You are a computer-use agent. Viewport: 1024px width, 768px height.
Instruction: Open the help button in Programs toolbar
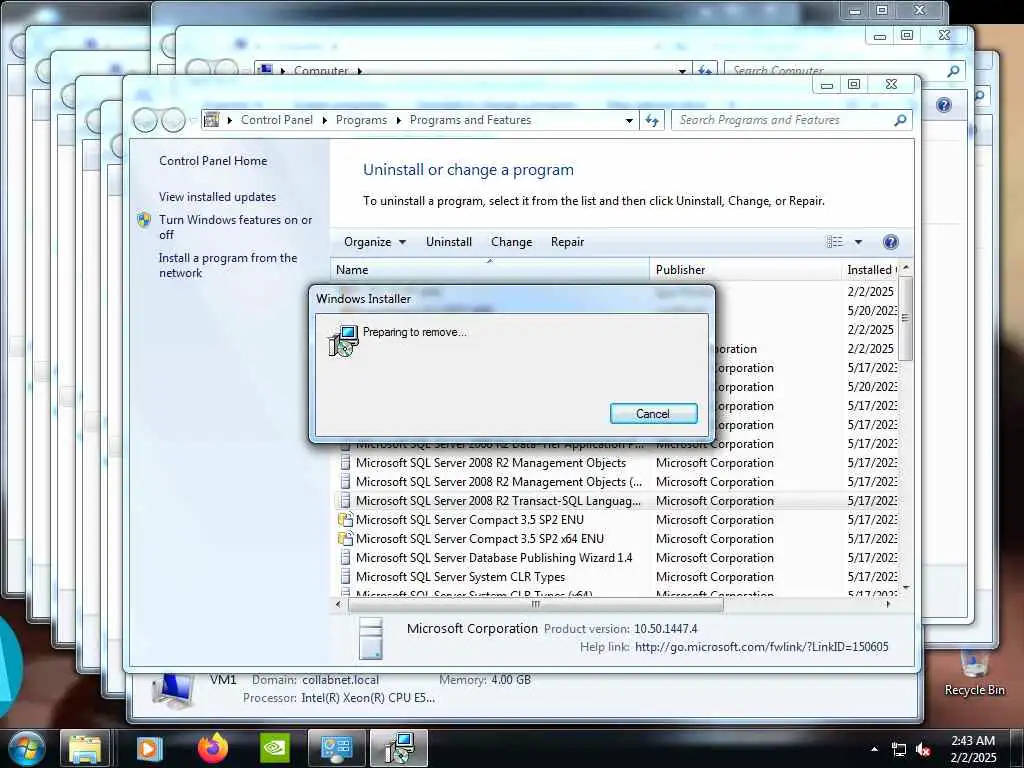(890, 242)
